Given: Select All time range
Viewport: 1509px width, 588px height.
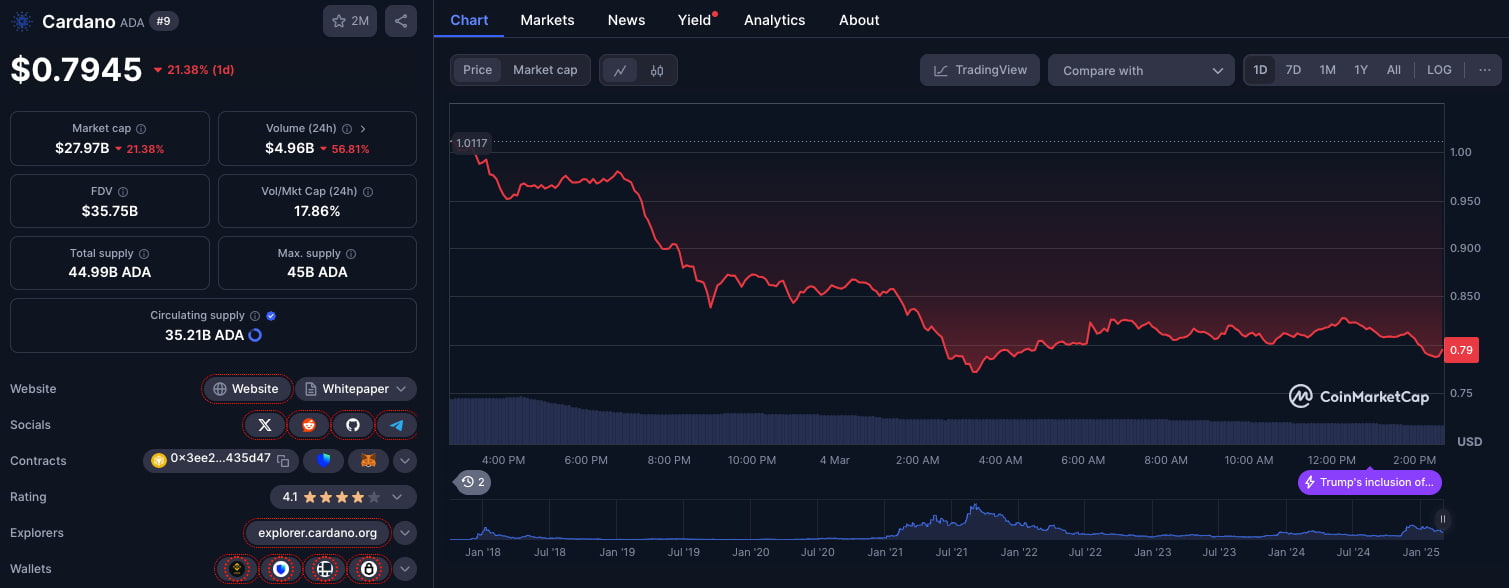Looking at the screenshot, I should (x=1394, y=70).
